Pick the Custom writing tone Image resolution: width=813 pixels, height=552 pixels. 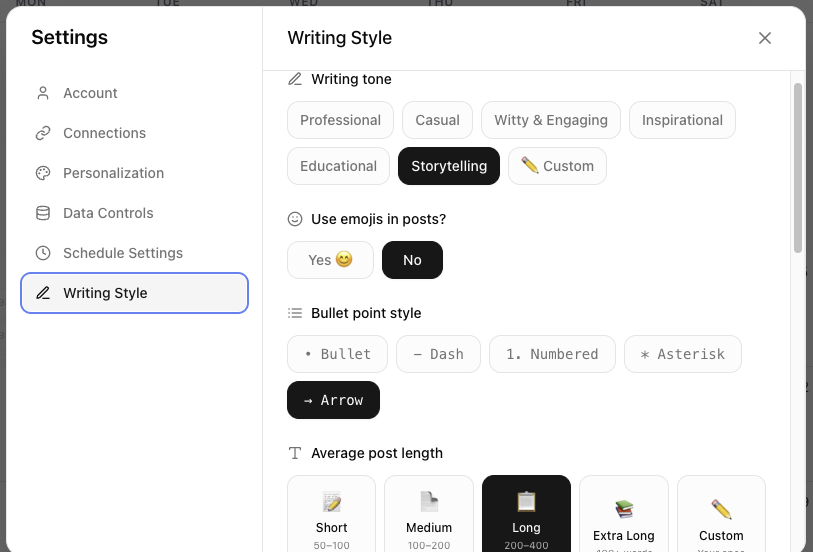557,166
